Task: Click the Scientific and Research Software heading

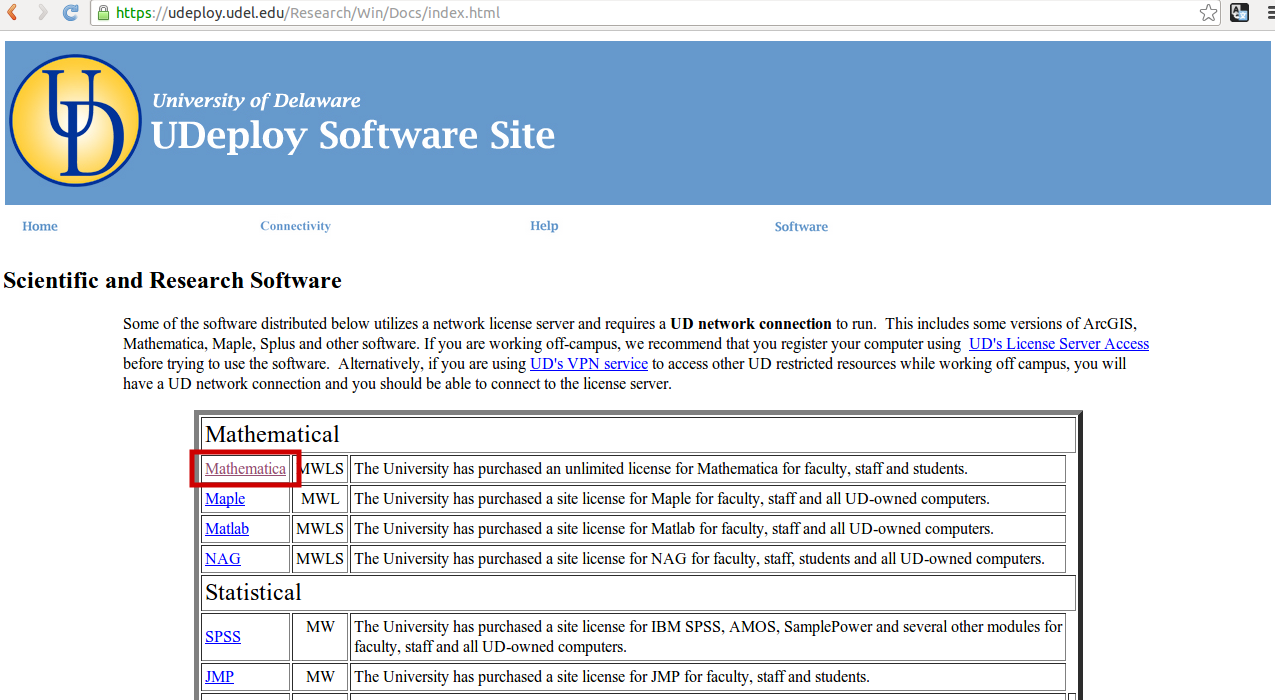Action: coord(172,281)
